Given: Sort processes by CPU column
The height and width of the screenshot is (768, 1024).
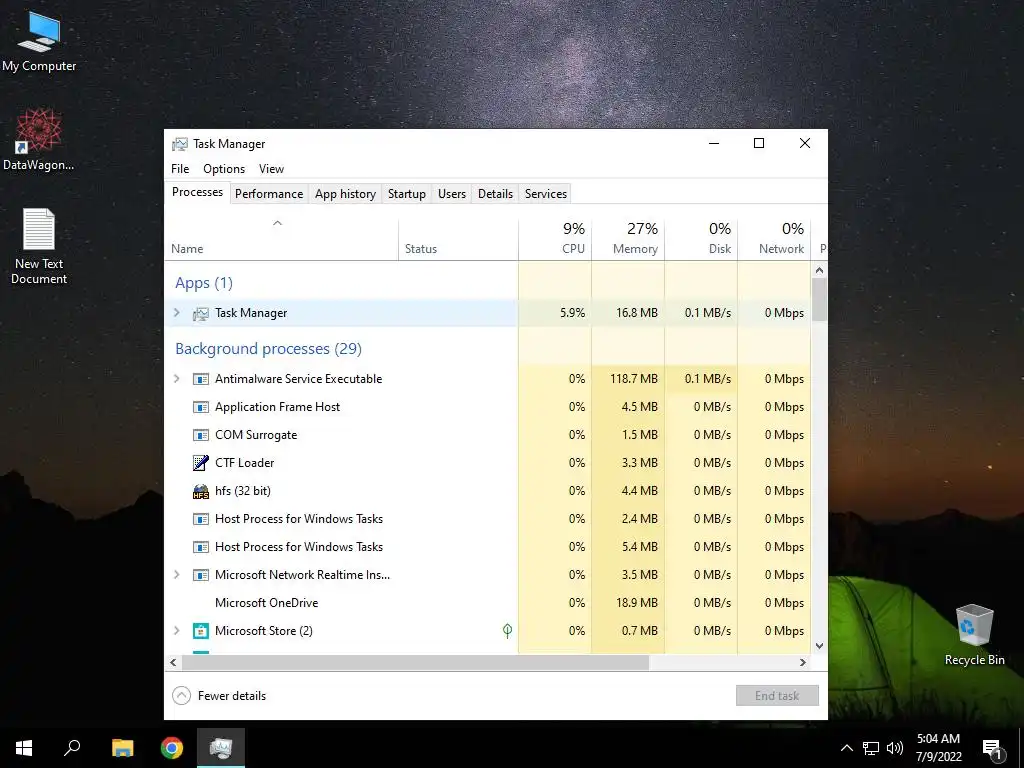Looking at the screenshot, I should (555, 240).
